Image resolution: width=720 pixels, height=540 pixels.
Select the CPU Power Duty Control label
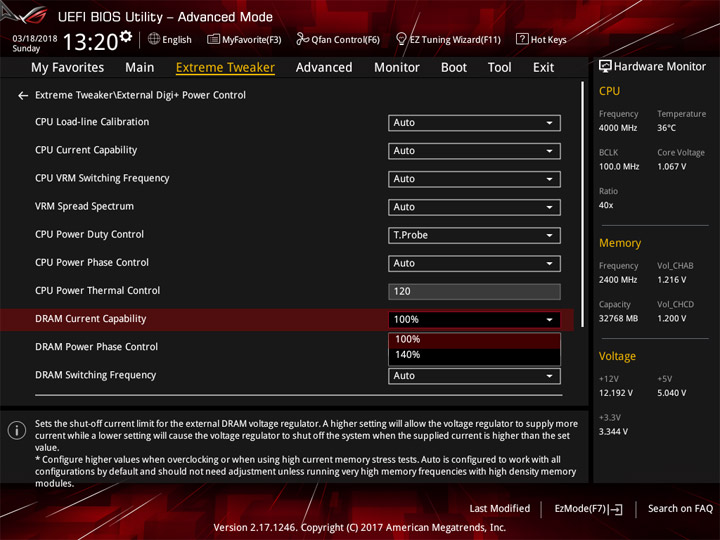[89, 235]
